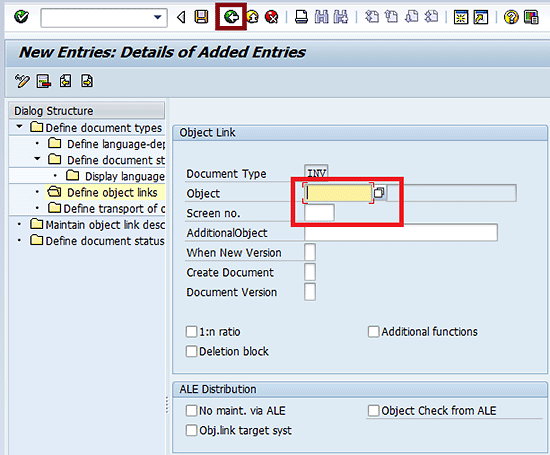Collapse the Define document status subnode arrow
This screenshot has height=455, width=550.
[37, 159]
